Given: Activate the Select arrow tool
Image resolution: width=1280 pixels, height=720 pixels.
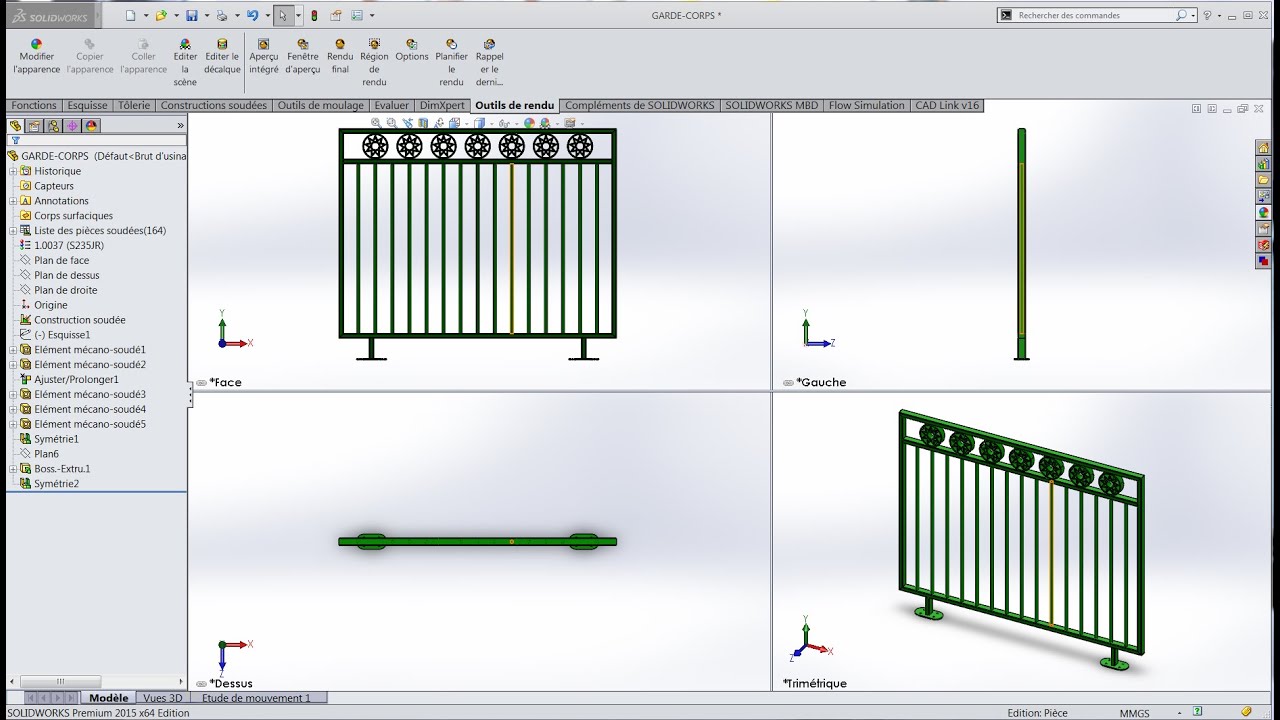Looking at the screenshot, I should (x=283, y=15).
